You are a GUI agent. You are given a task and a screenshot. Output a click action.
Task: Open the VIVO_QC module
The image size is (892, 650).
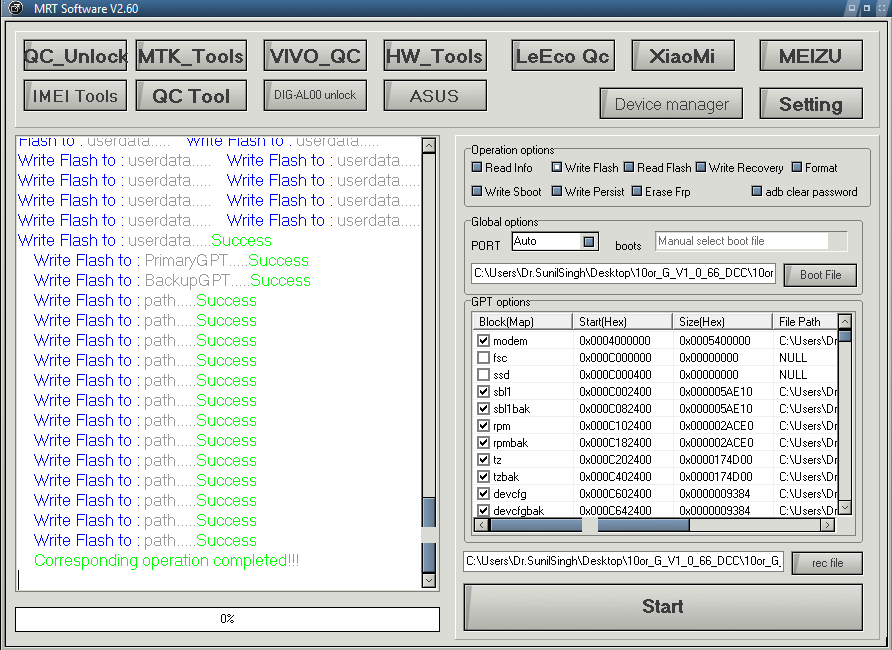pyautogui.click(x=315, y=56)
